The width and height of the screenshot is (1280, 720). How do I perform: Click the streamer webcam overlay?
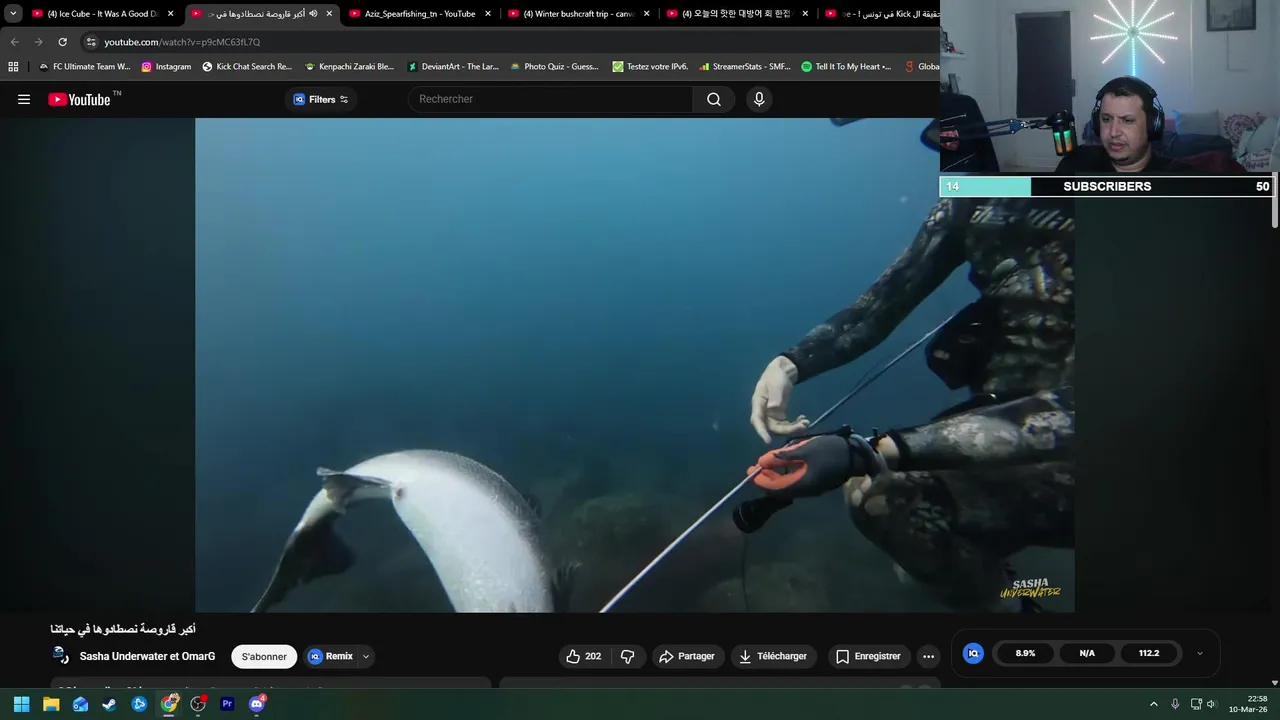(1109, 88)
